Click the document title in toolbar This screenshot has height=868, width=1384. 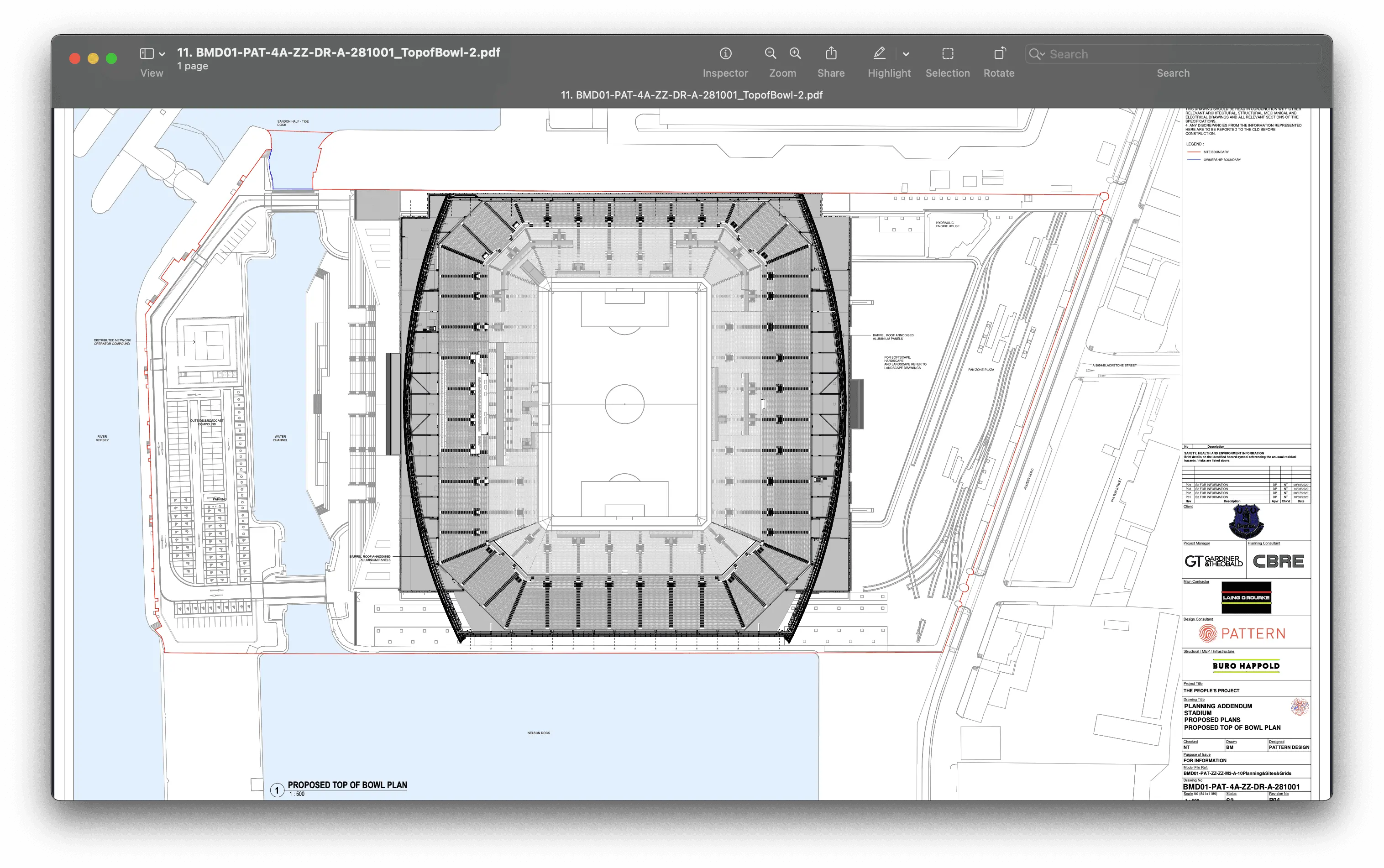pos(338,52)
